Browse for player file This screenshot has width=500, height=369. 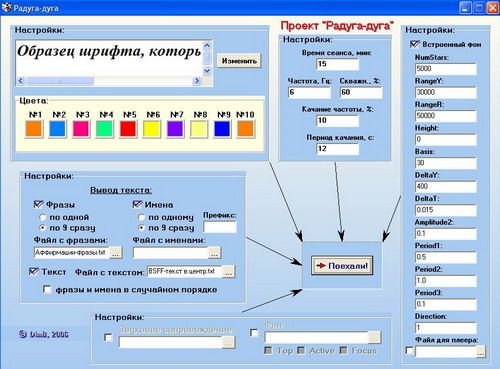(x=480, y=352)
